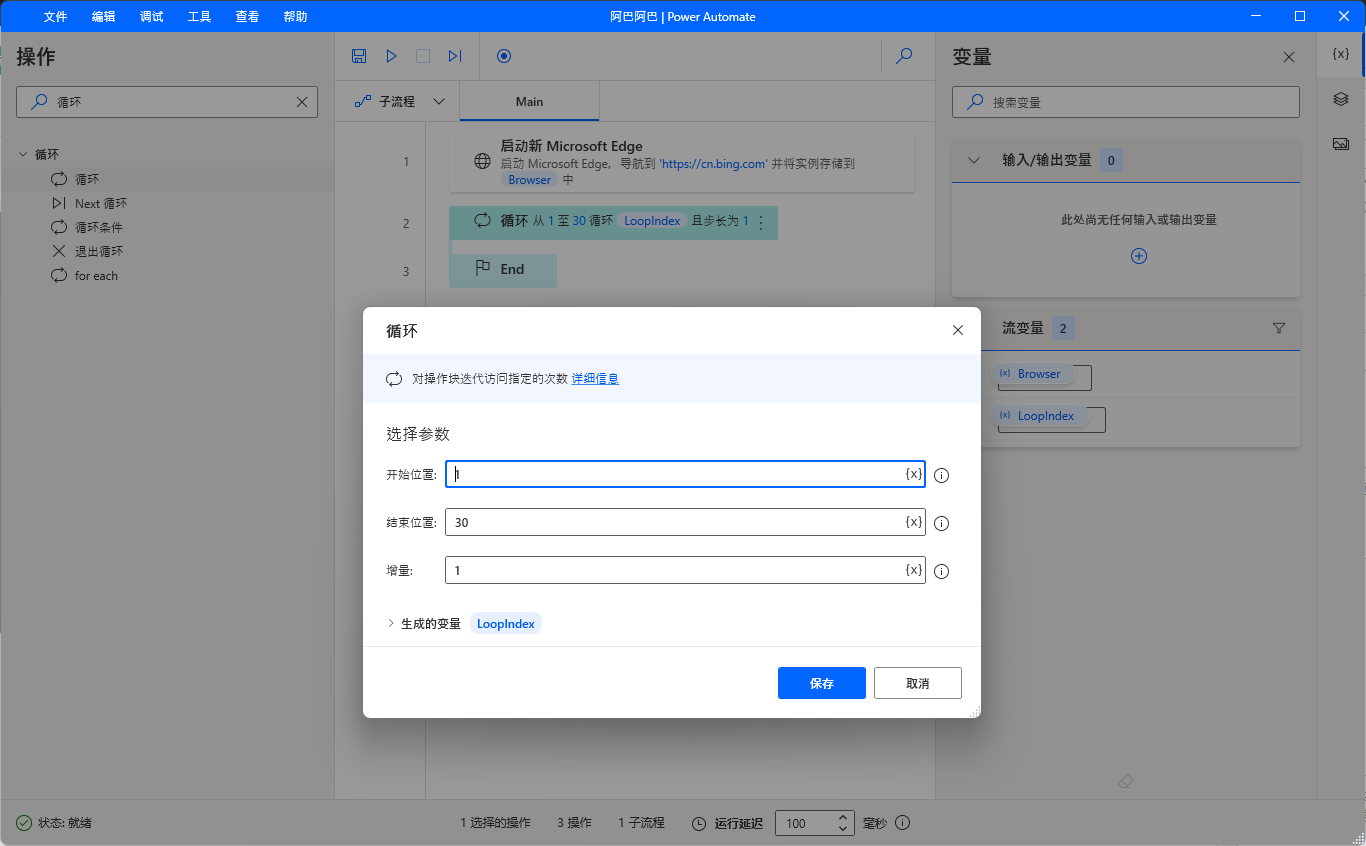This screenshot has width=1366, height=846.
Task: Open the UI elements layers sidebar icon
Action: (x=1341, y=99)
